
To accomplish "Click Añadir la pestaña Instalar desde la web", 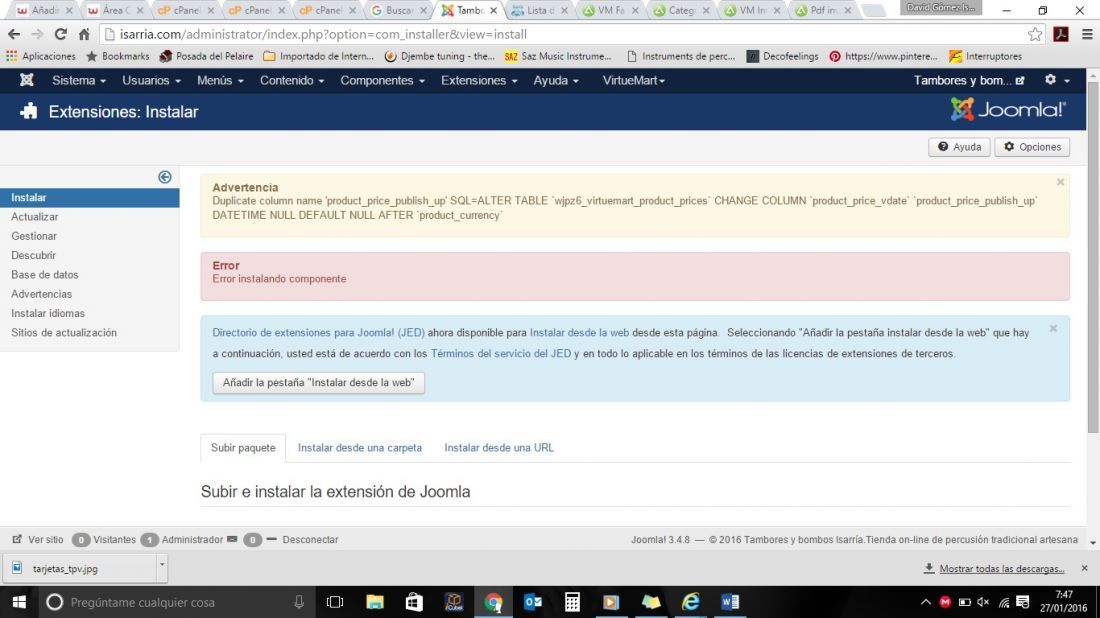I will point(318,382).
